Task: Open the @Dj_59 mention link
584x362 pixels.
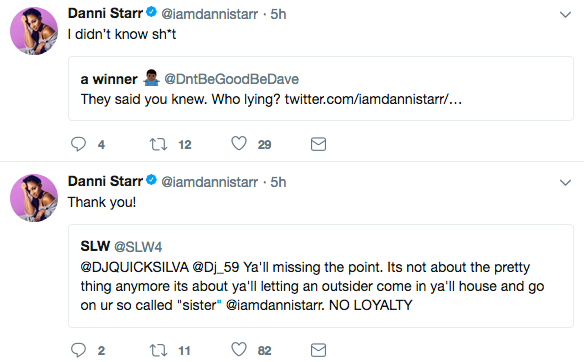Action: (216, 267)
